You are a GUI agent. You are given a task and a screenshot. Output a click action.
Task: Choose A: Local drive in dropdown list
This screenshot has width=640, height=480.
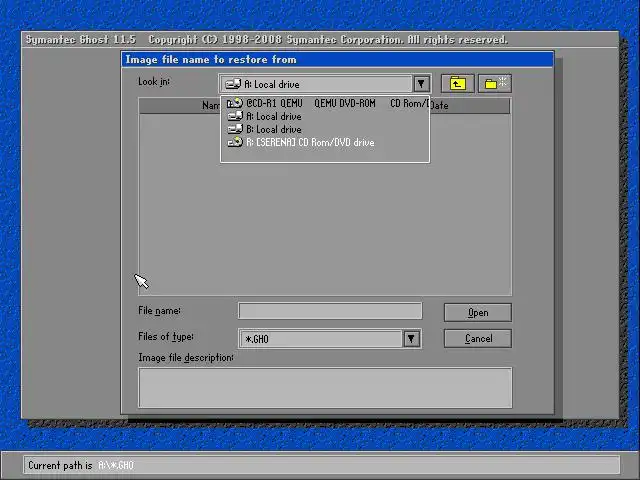coord(324,116)
